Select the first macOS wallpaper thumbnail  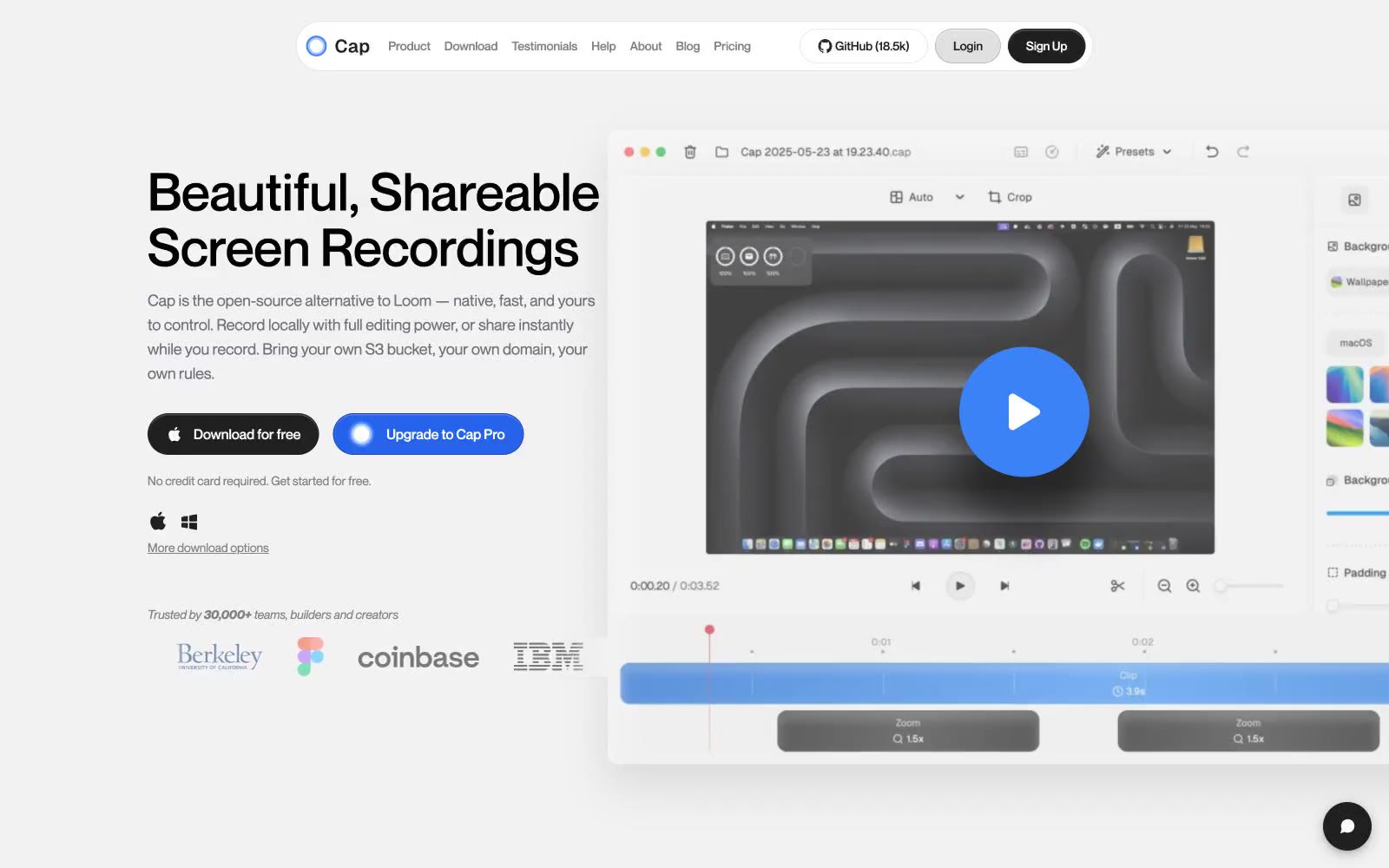(x=1345, y=385)
